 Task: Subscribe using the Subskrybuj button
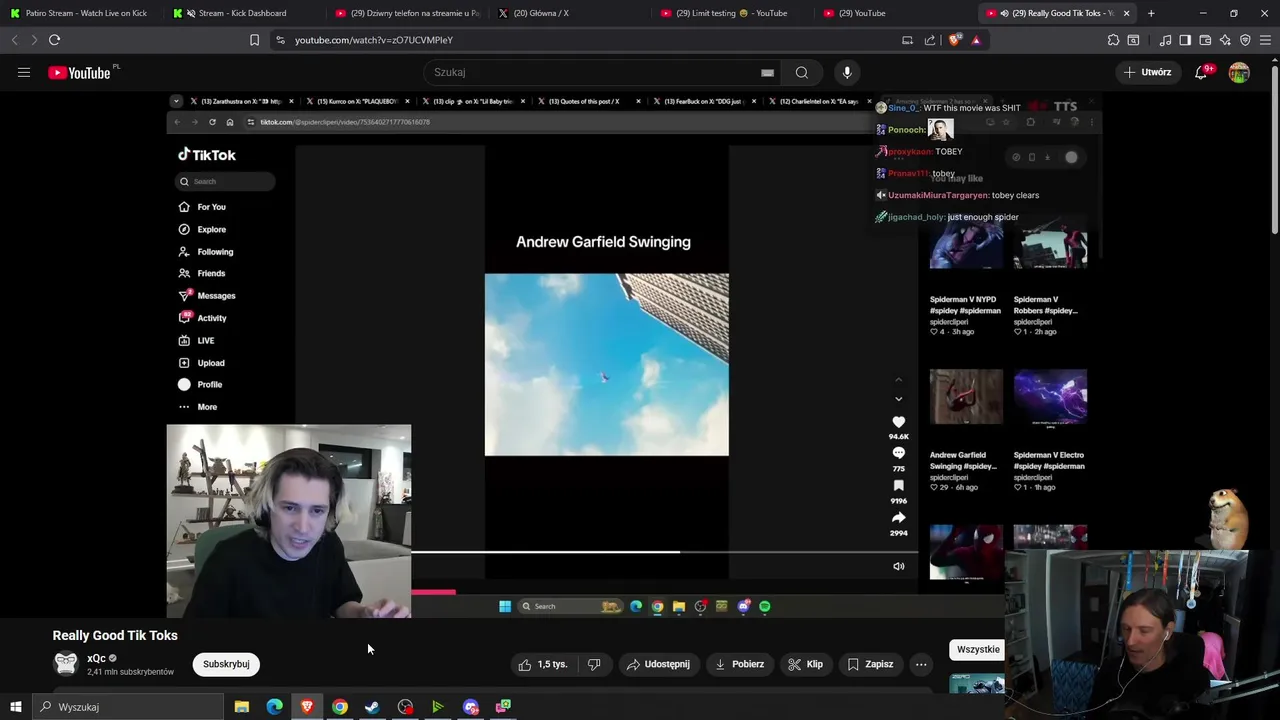[226, 664]
